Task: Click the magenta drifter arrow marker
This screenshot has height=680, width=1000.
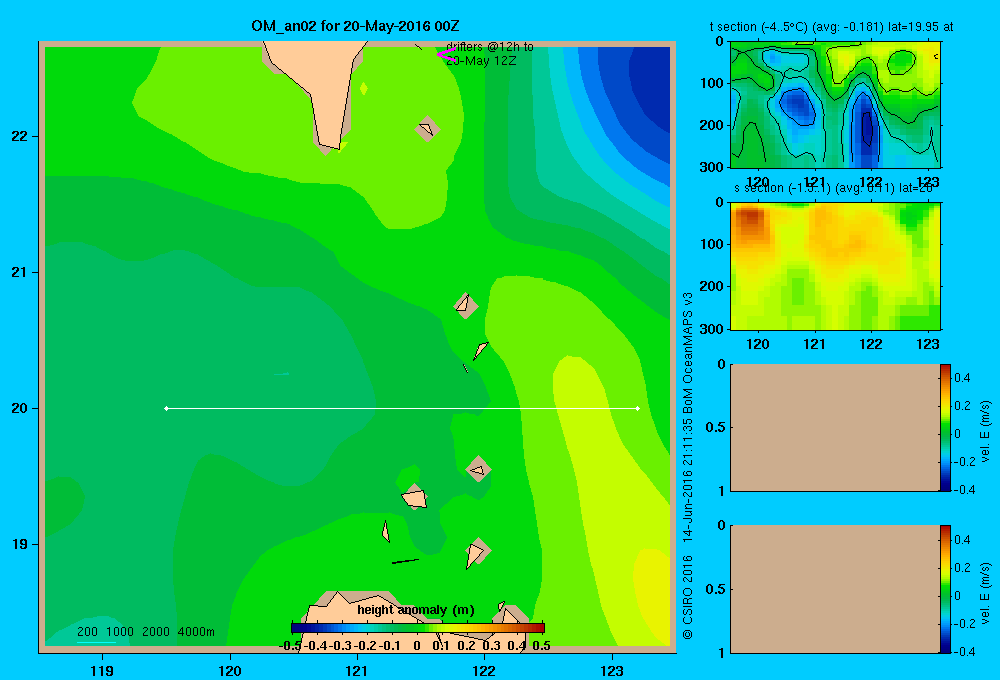Action: click(x=445, y=54)
